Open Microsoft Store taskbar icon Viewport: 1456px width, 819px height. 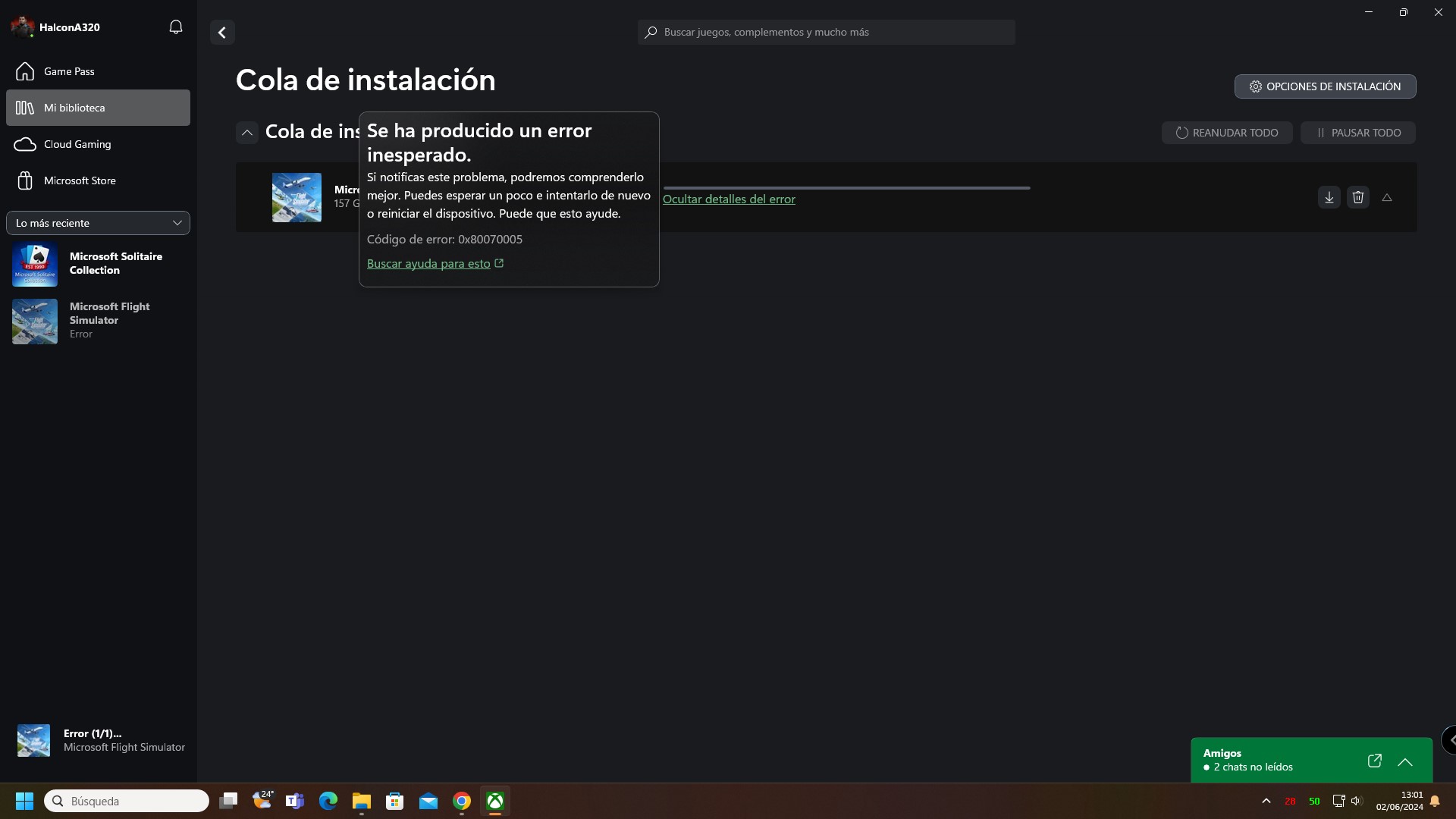pos(395,801)
